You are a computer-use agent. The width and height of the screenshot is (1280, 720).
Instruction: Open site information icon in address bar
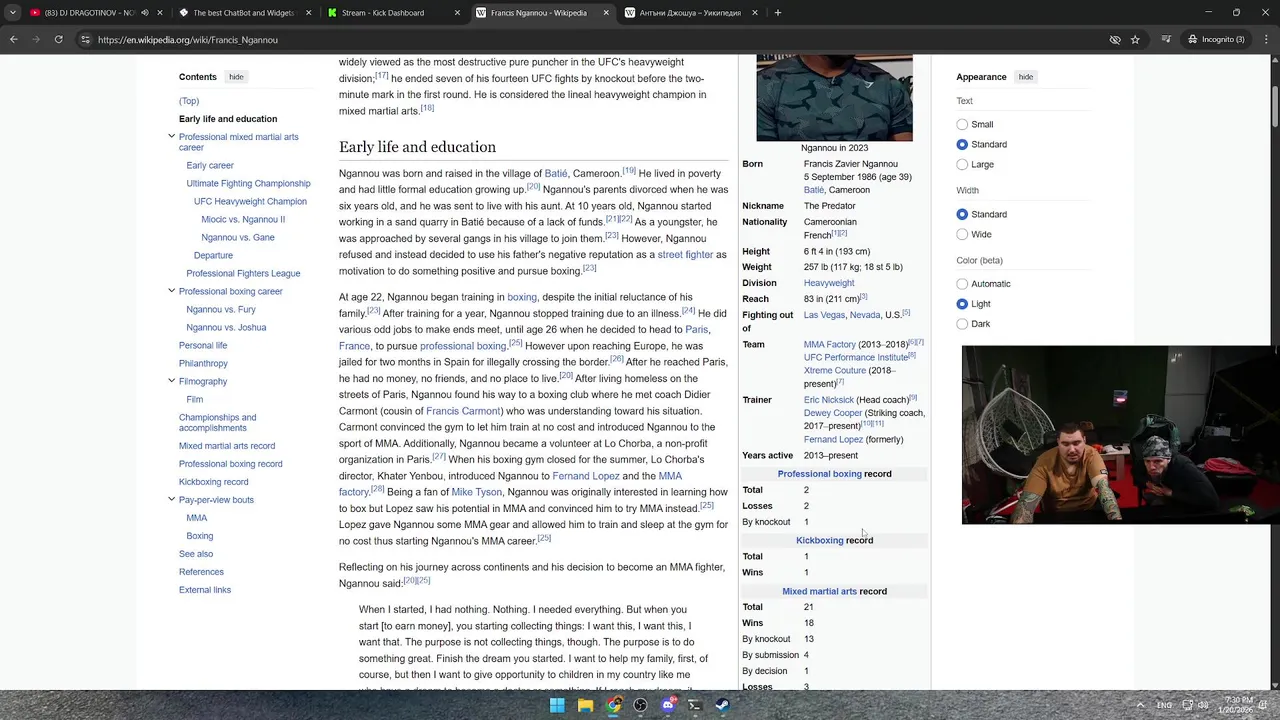pyautogui.click(x=86, y=39)
